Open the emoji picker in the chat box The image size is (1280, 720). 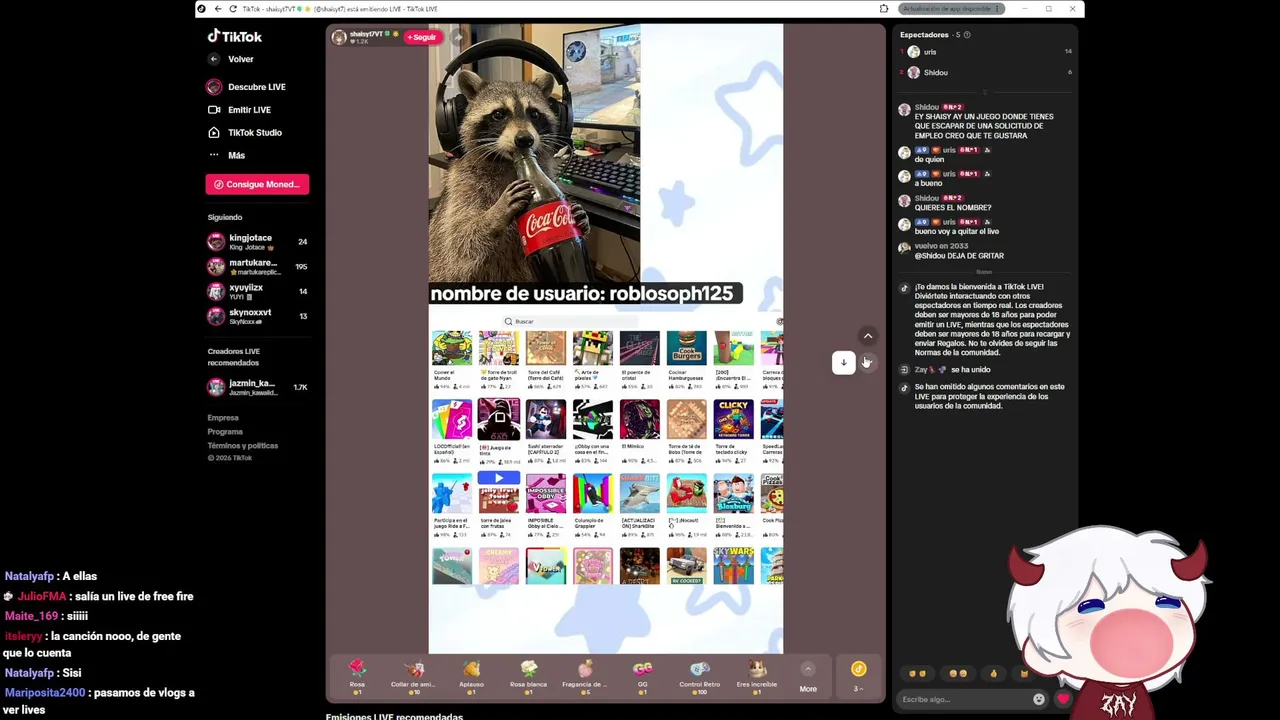(x=1039, y=699)
